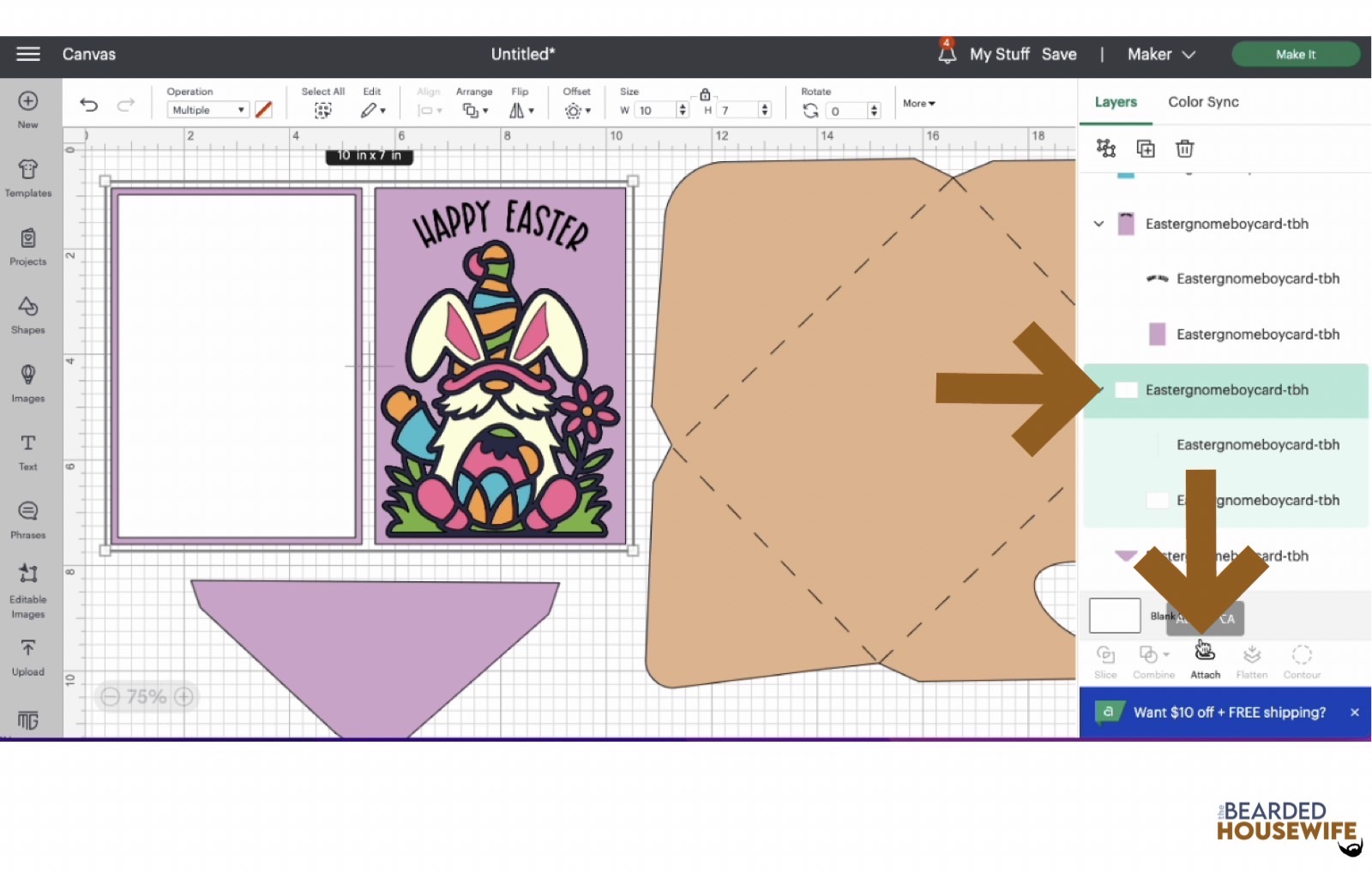Expand the More toolbar menu

point(918,104)
